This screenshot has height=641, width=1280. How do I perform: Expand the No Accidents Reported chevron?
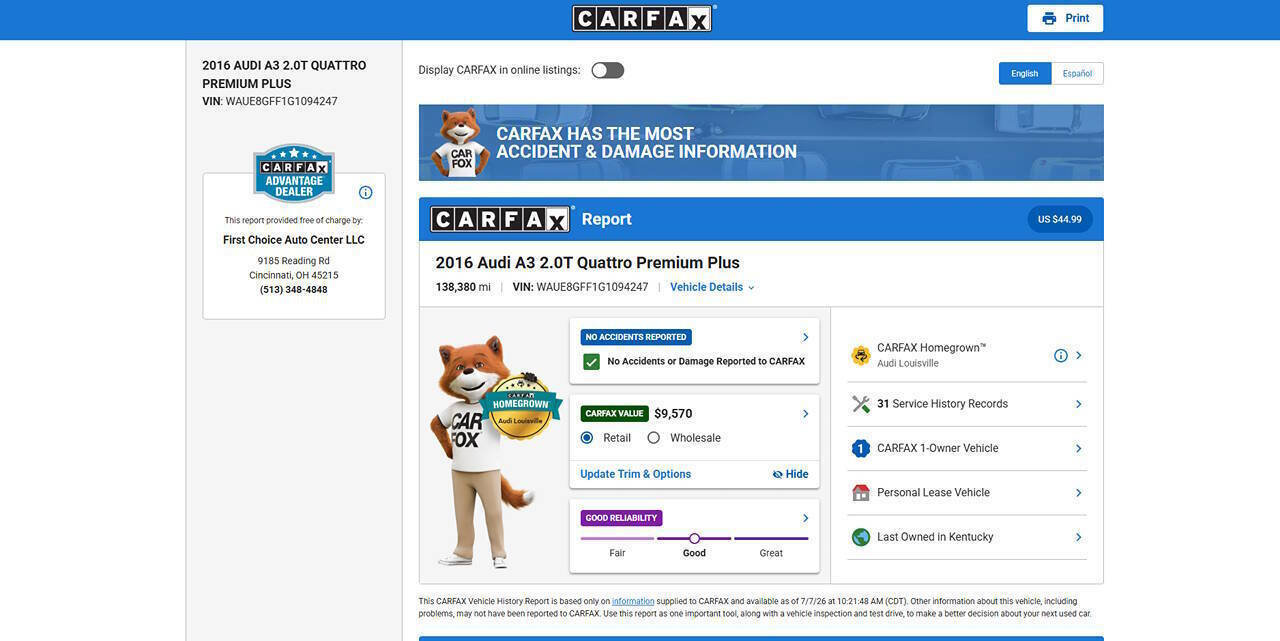(x=805, y=337)
